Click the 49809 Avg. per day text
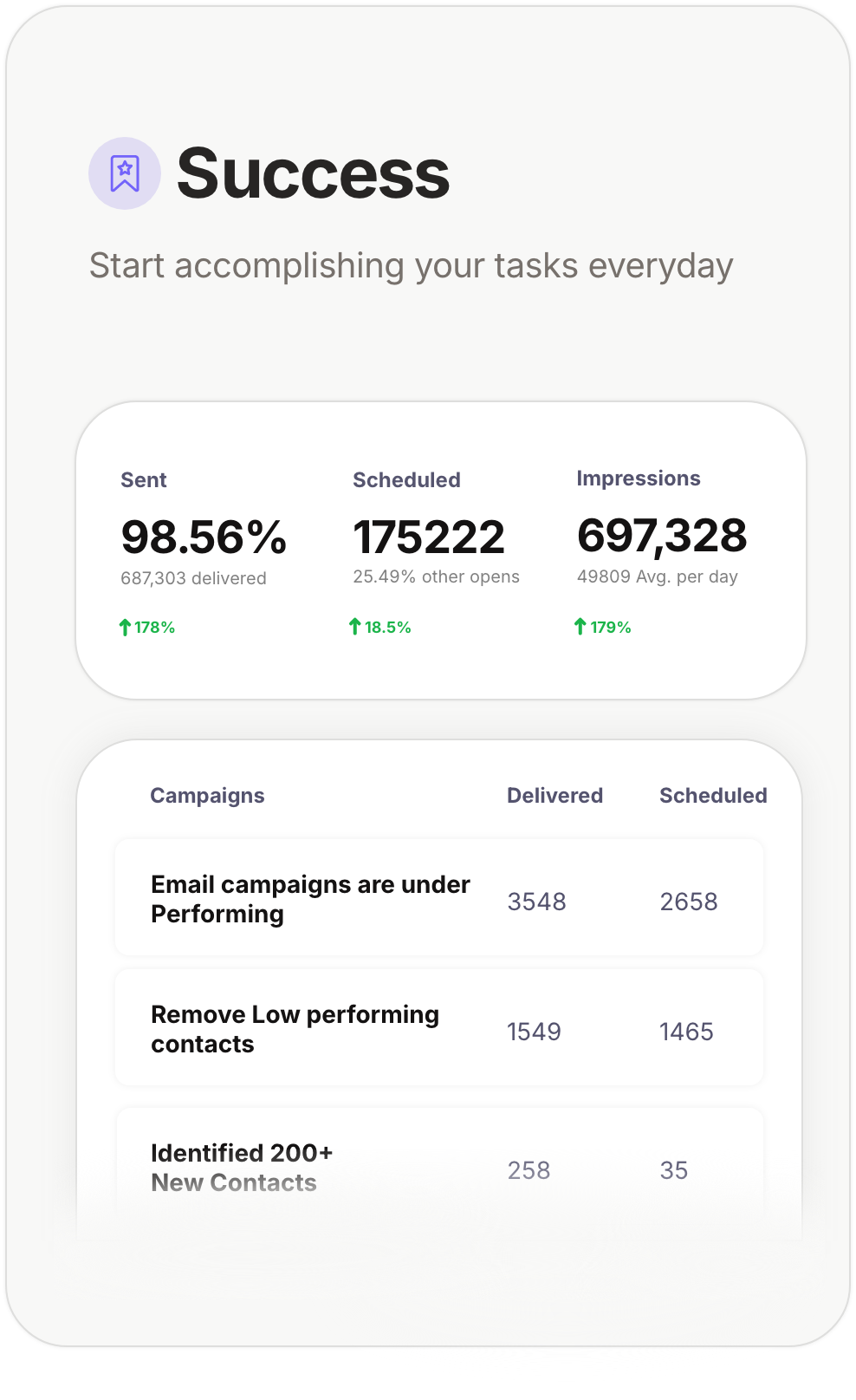The height and width of the screenshot is (1400, 856). coord(658,576)
